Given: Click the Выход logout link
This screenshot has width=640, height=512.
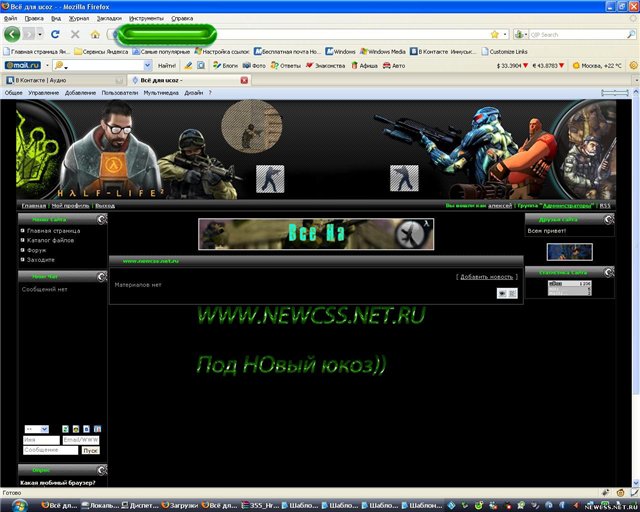Looking at the screenshot, I should [105, 206].
